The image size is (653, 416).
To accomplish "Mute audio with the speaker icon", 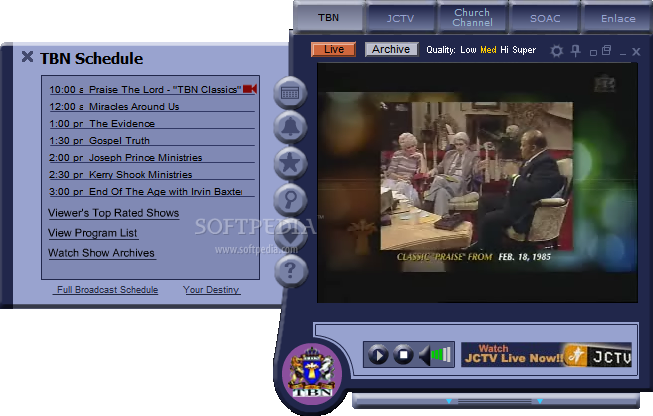I will [424, 355].
